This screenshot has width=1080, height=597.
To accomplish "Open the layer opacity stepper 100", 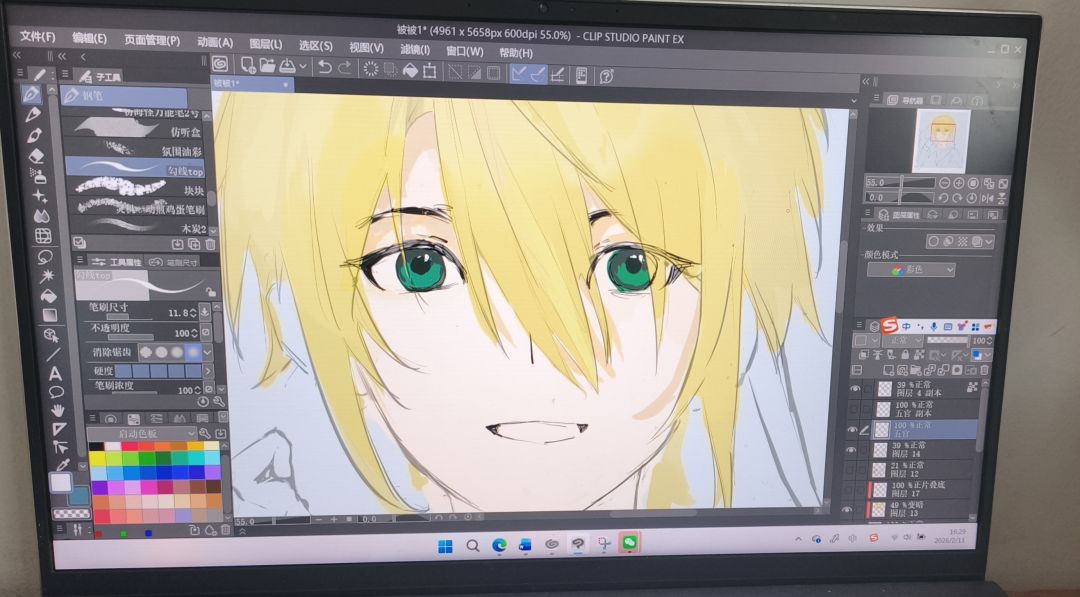I will click(990, 341).
